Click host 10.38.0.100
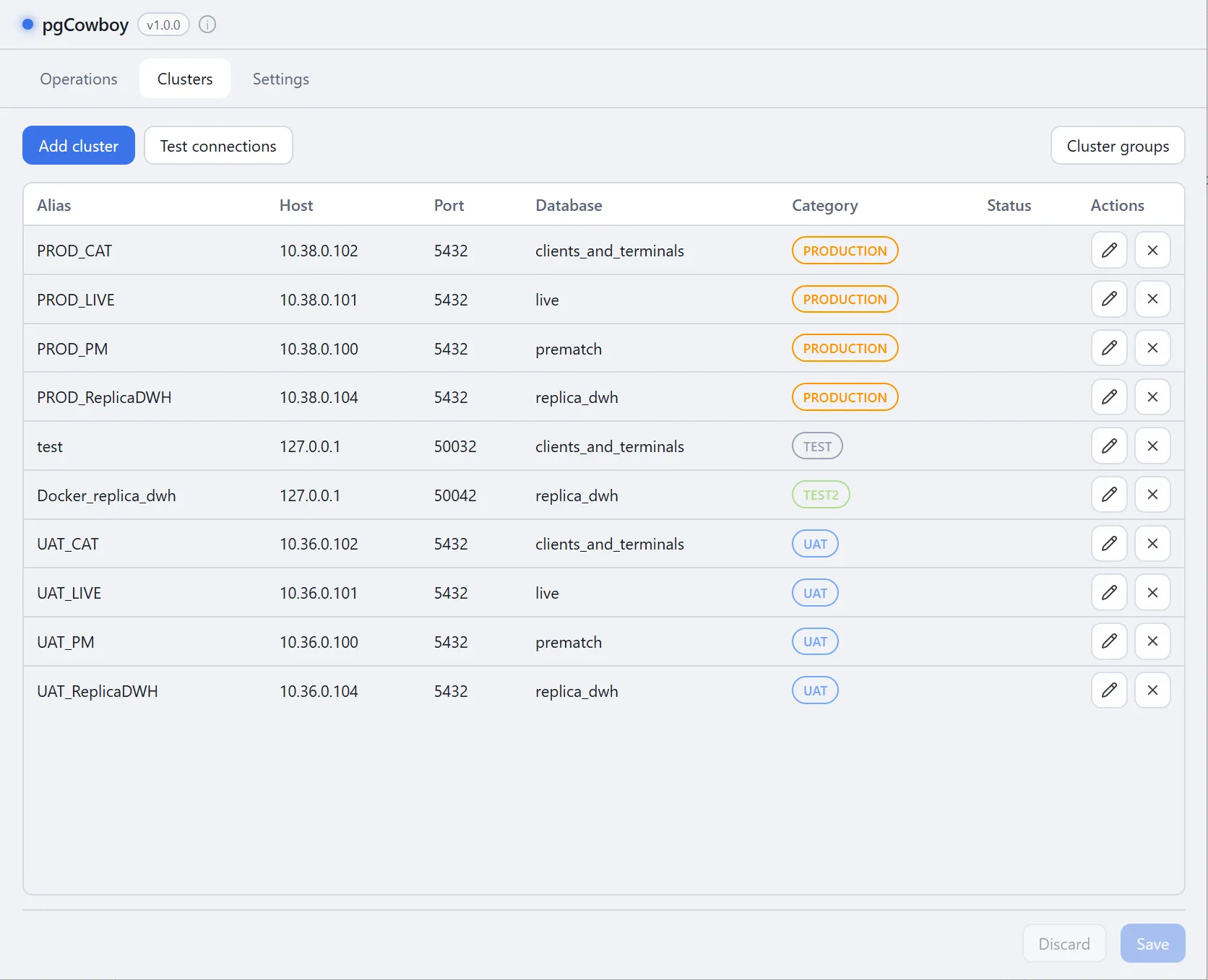The height and width of the screenshot is (980, 1208). [x=319, y=349]
